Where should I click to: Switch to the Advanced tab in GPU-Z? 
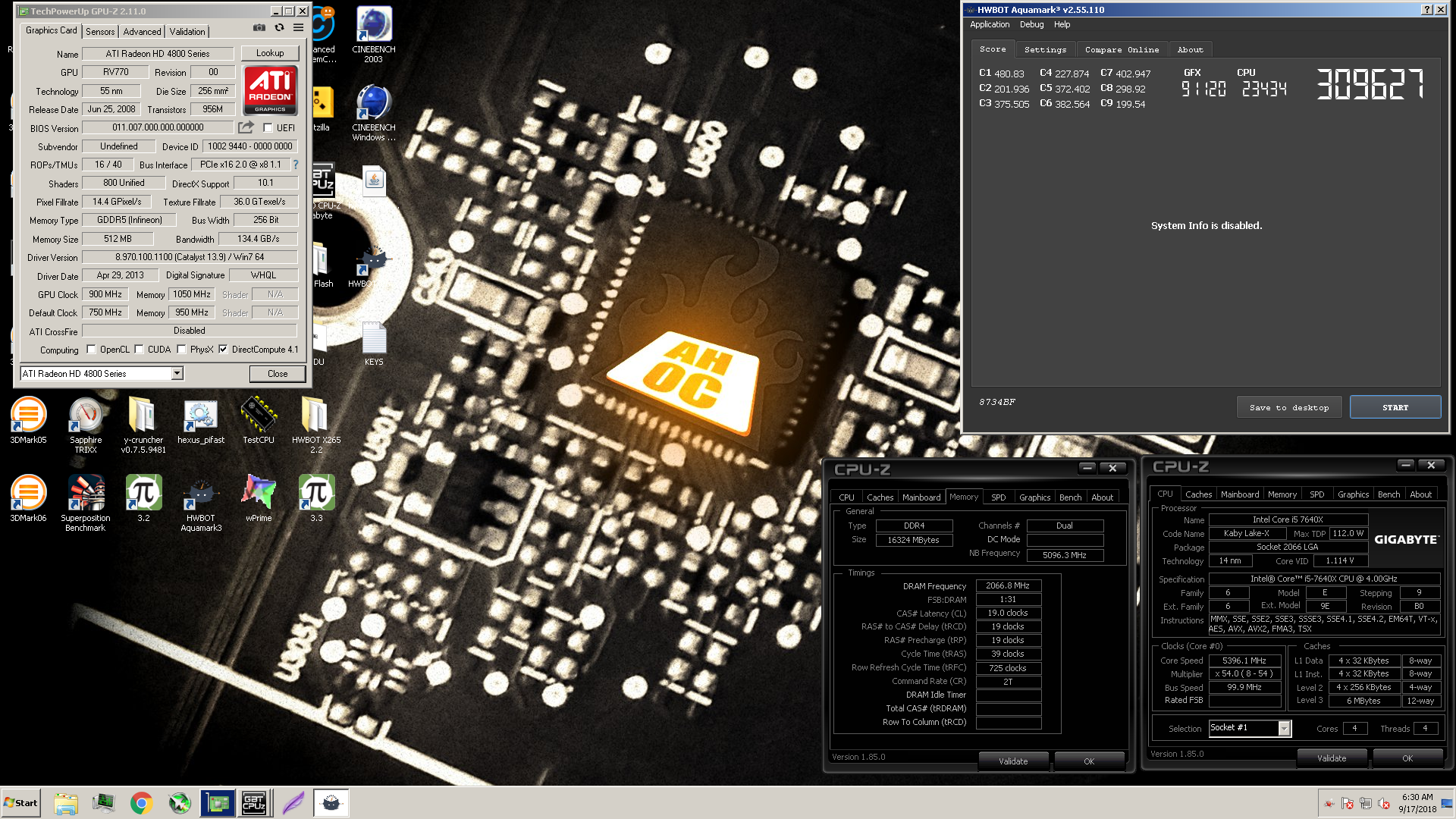click(142, 32)
